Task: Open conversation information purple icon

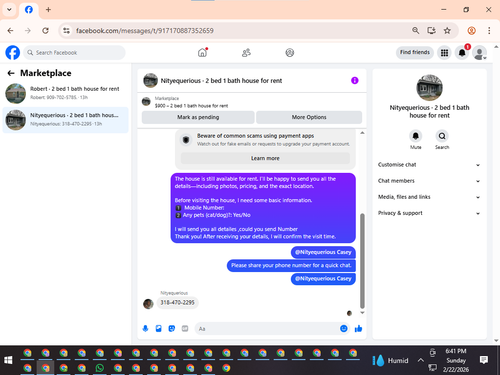Action: pyautogui.click(x=355, y=80)
